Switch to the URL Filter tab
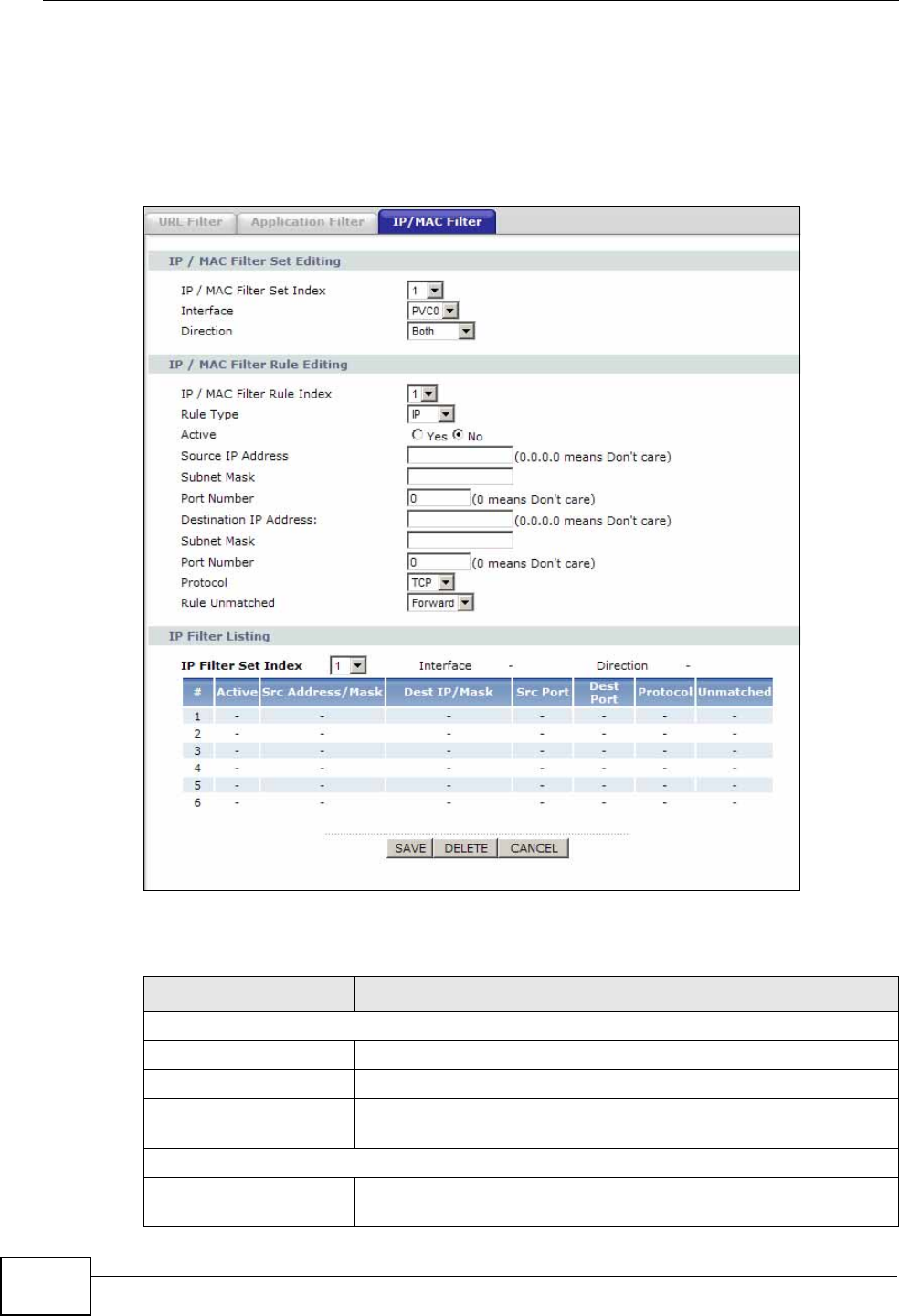The height and width of the screenshot is (1316, 899). pyautogui.click(x=191, y=222)
